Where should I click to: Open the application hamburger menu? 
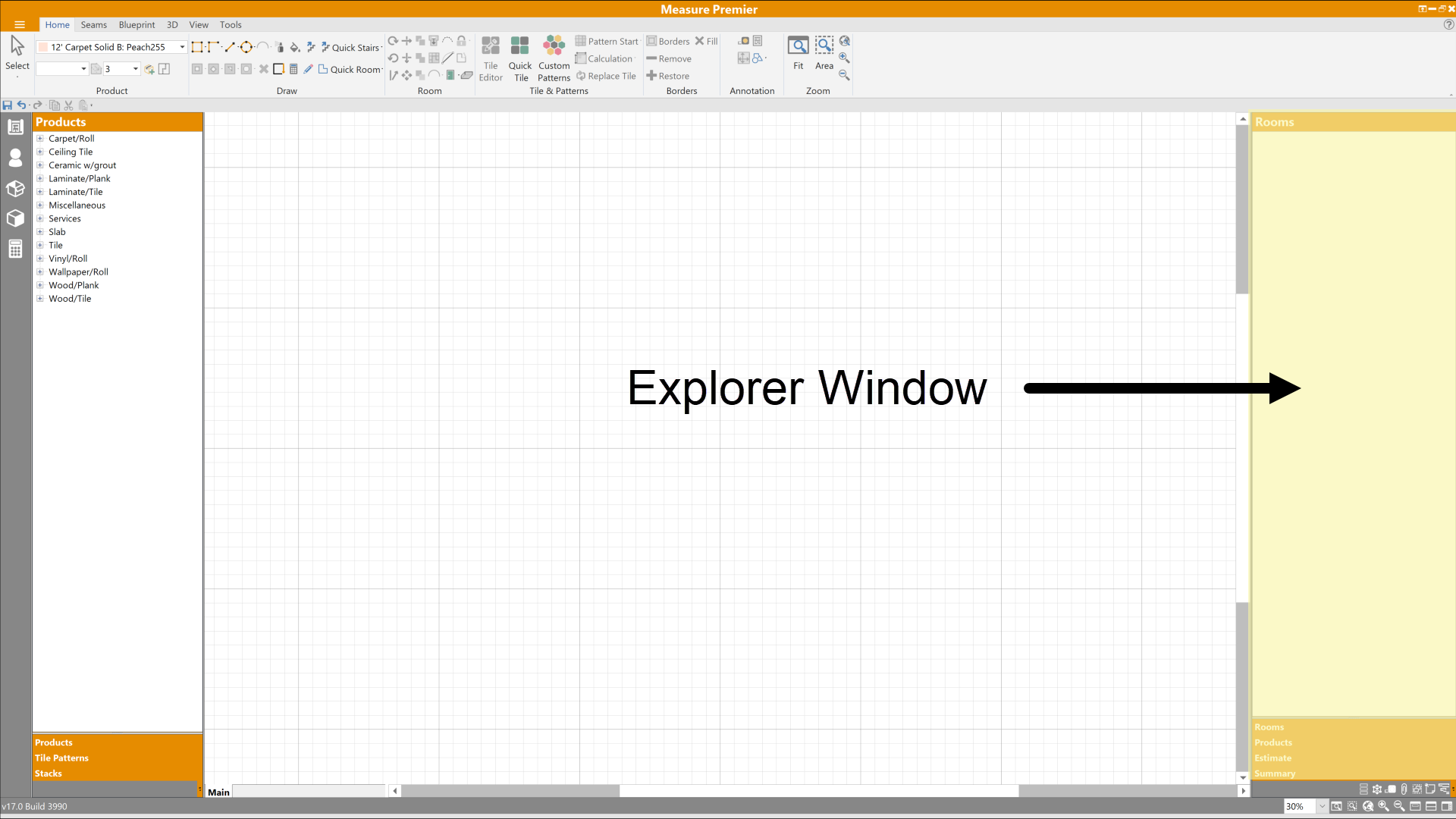20,25
